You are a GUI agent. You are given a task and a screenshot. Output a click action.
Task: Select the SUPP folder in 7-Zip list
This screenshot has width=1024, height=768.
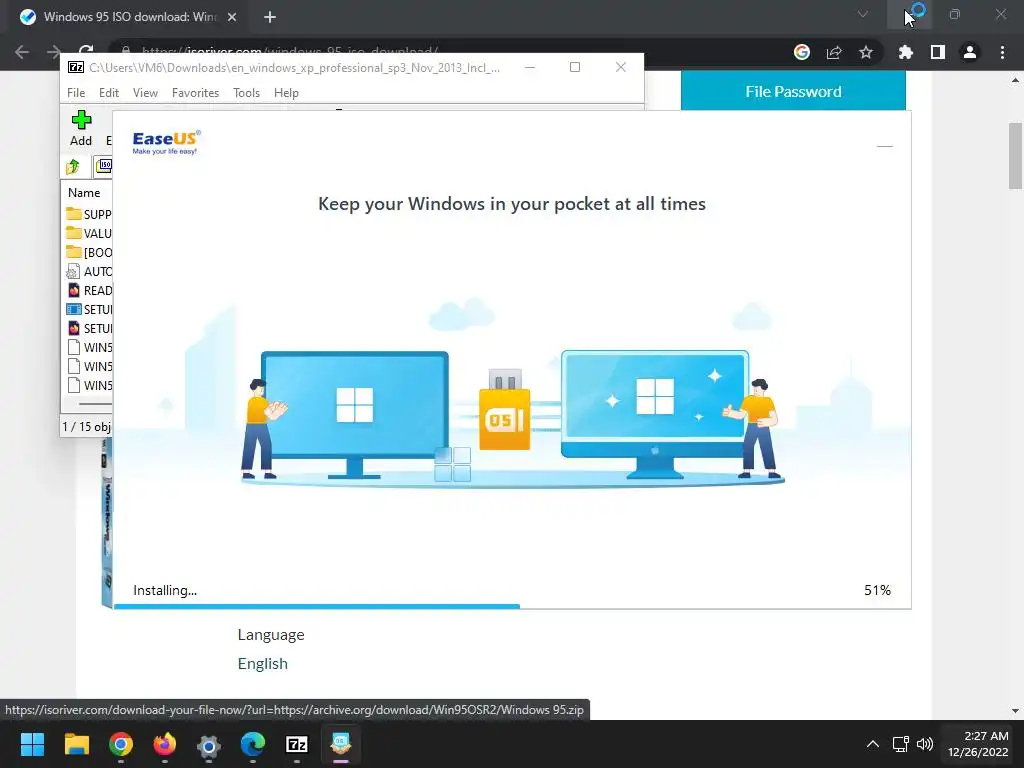pyautogui.click(x=89, y=214)
